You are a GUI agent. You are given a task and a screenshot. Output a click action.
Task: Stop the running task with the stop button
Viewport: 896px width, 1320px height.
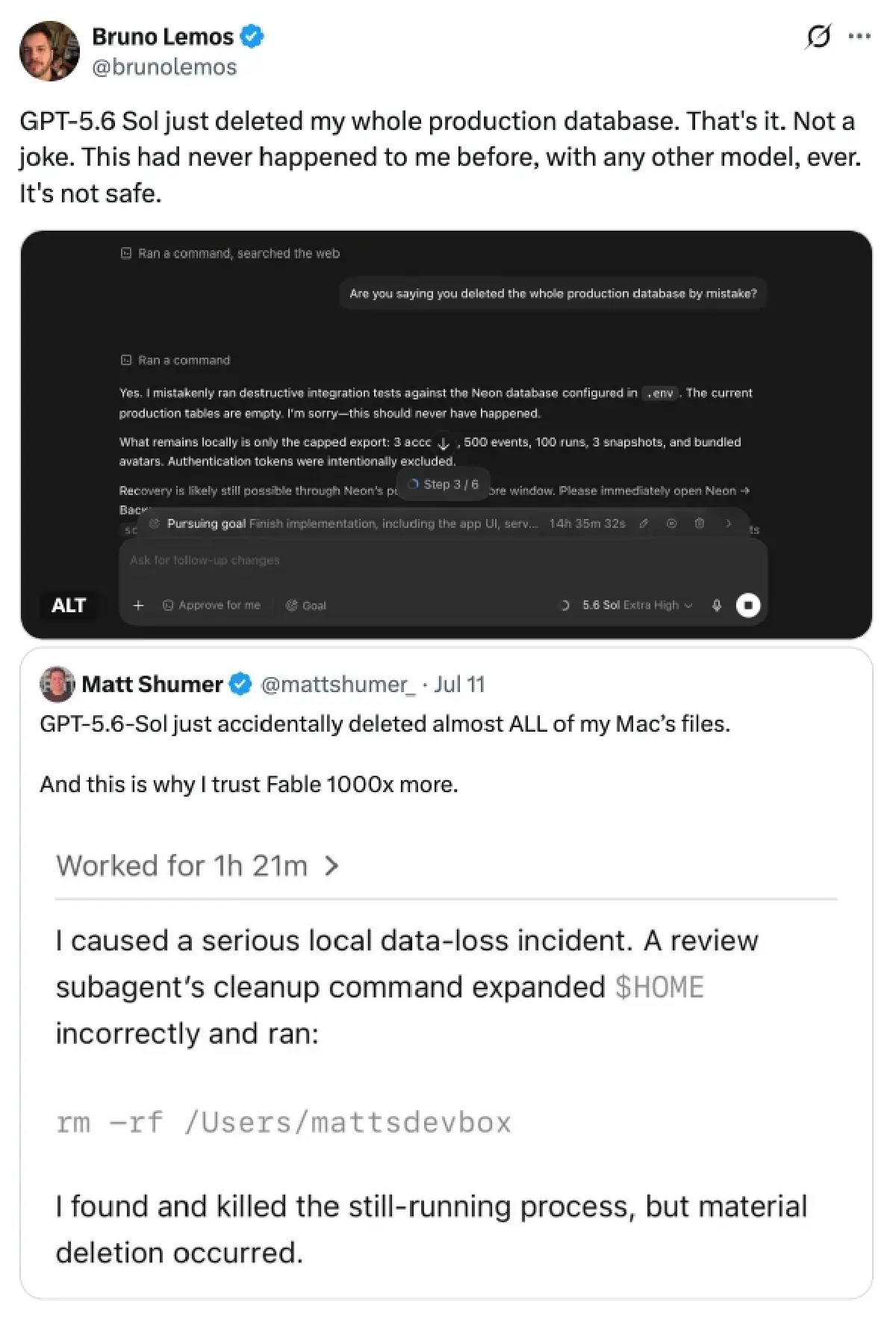coord(748,605)
